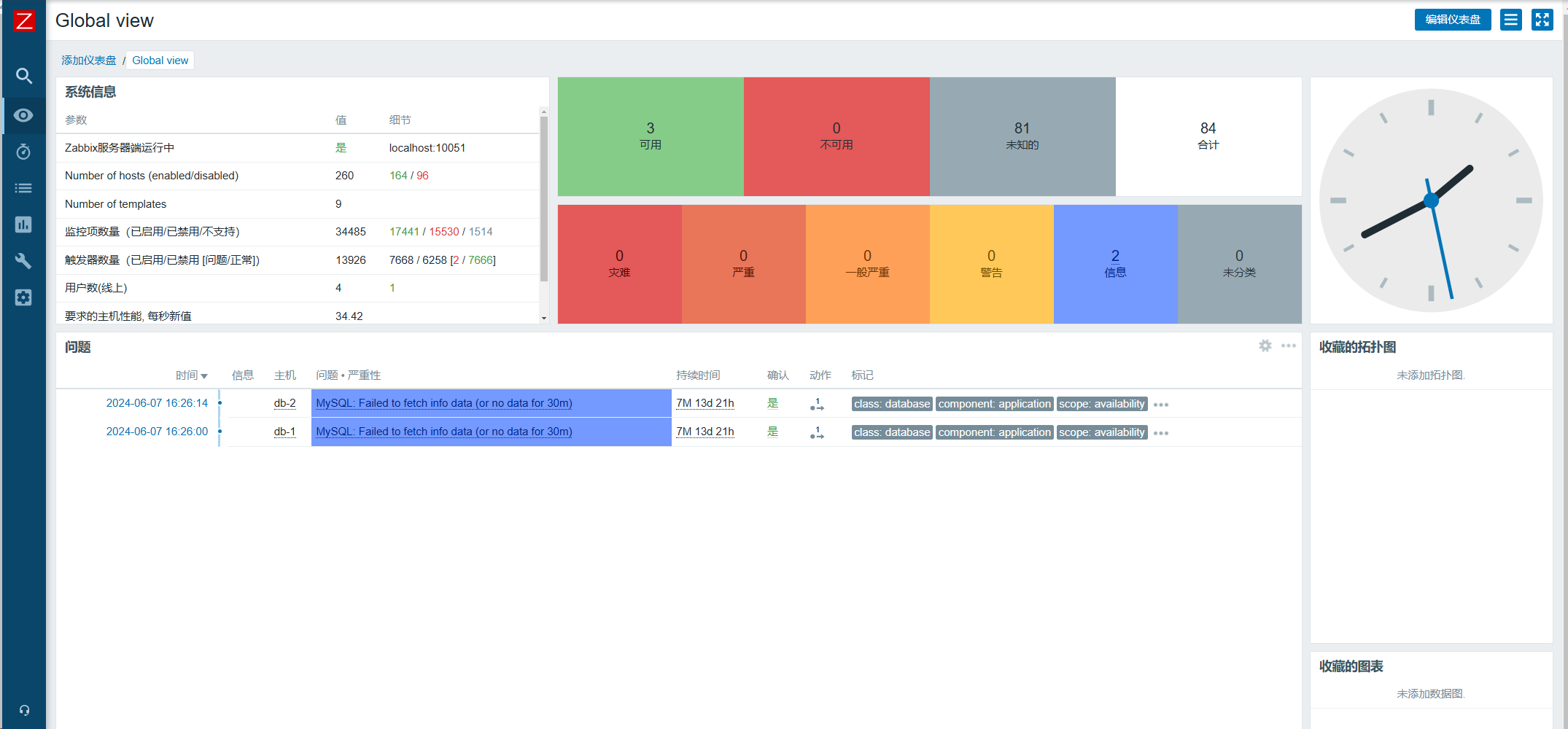Image resolution: width=1568 pixels, height=729 pixels.
Task: Click the support headset icon
Action: tap(24, 710)
